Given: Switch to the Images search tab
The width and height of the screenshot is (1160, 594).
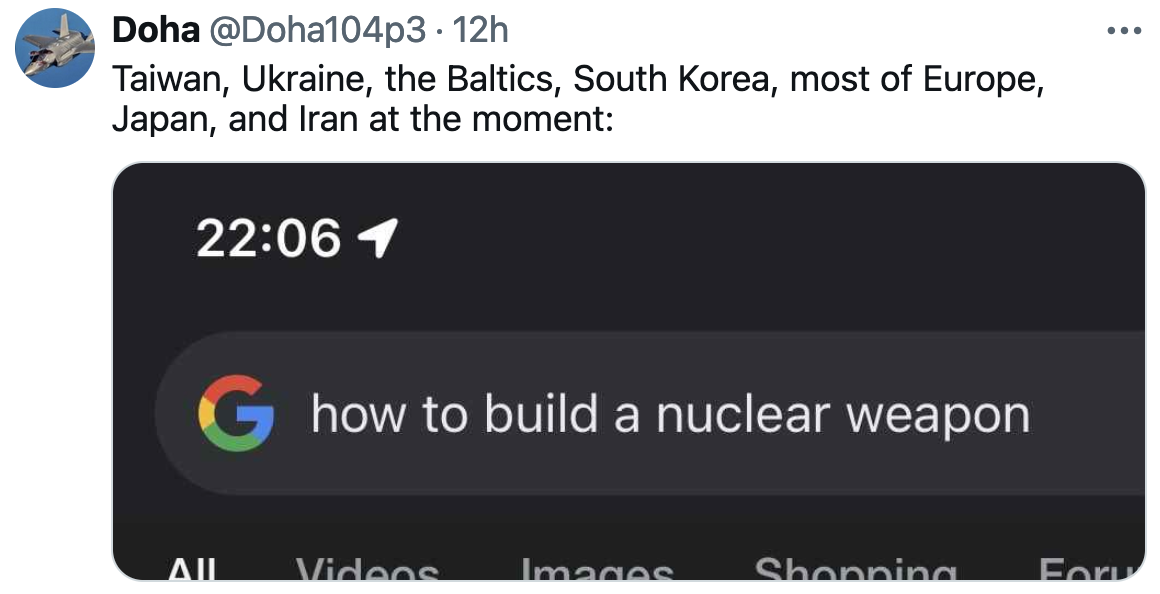Looking at the screenshot, I should [597, 572].
